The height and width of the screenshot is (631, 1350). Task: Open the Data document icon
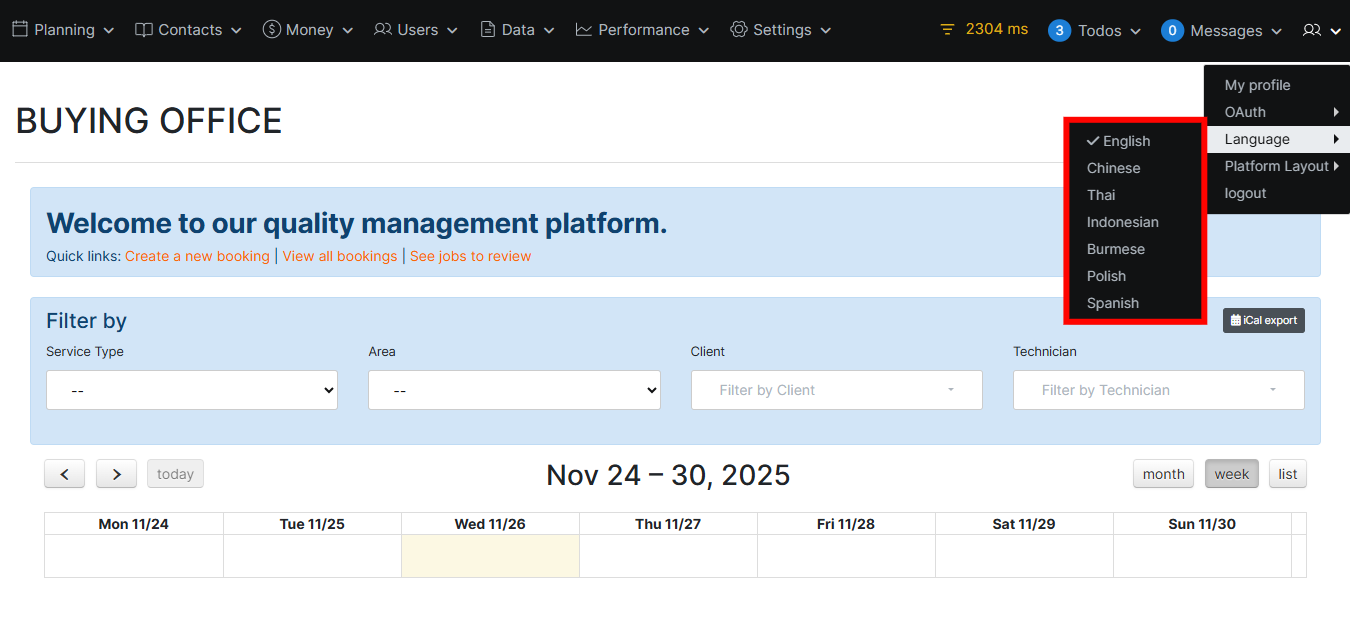tap(487, 30)
